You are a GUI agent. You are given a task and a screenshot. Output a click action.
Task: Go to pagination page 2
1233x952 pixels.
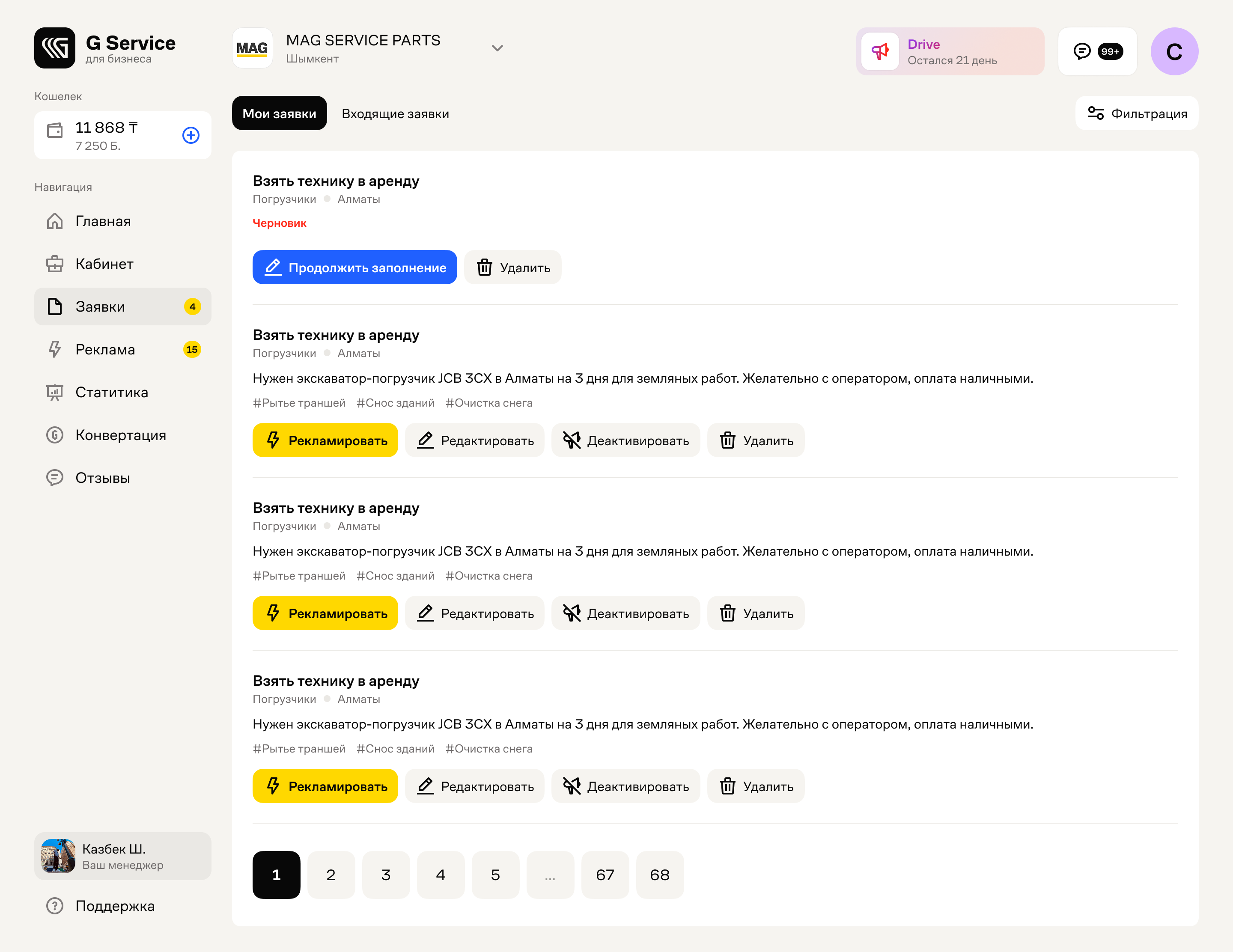pyautogui.click(x=331, y=875)
